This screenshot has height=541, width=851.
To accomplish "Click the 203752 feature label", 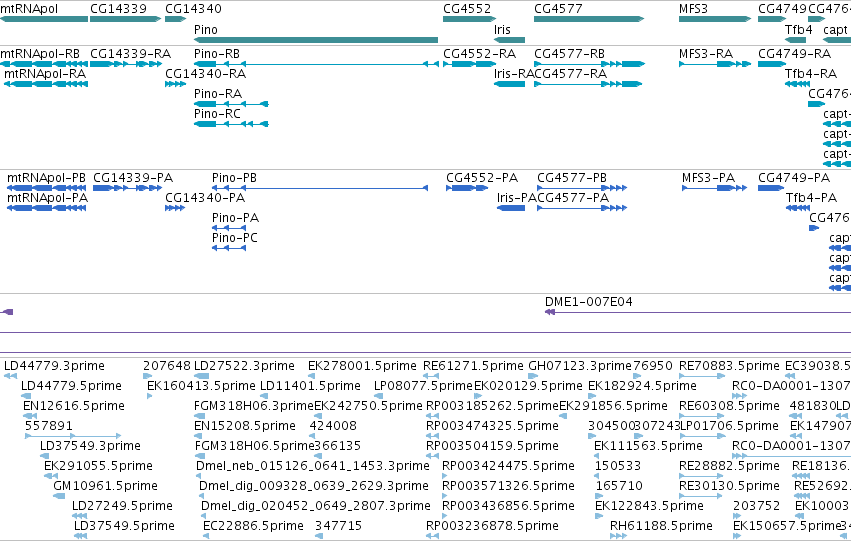I will (x=757, y=505).
